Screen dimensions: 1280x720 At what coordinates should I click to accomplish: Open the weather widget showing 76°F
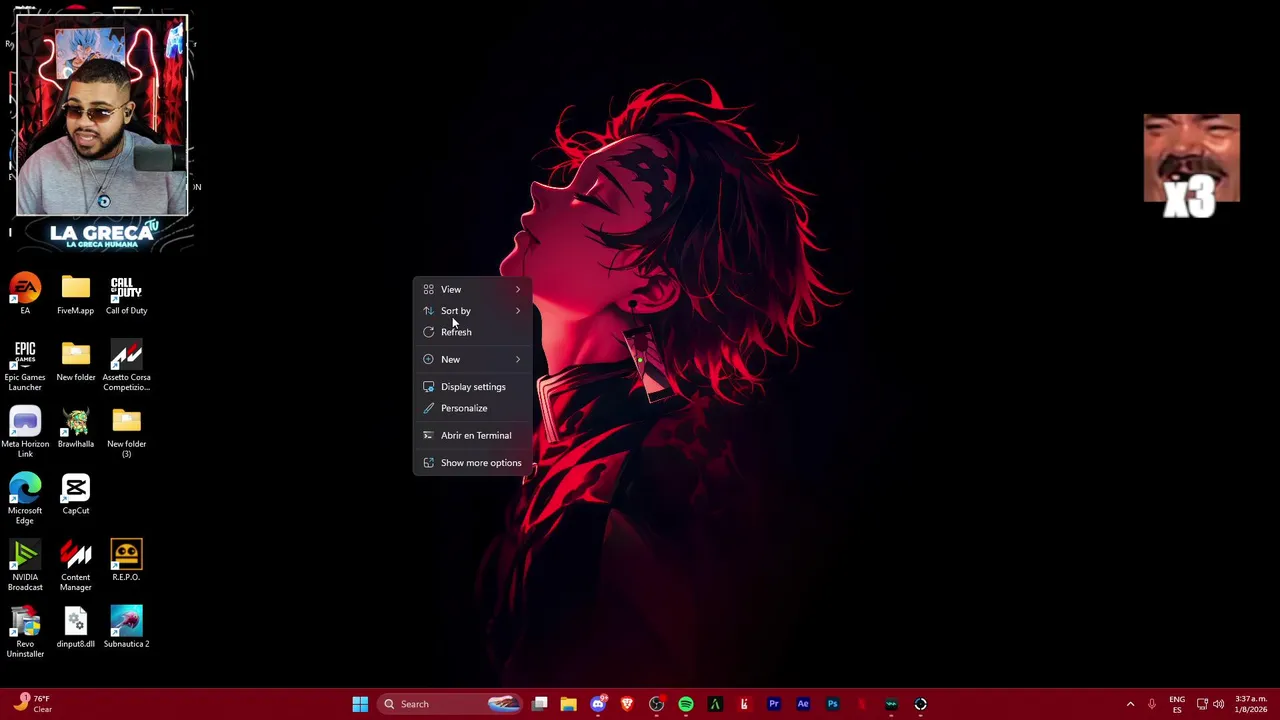point(32,704)
